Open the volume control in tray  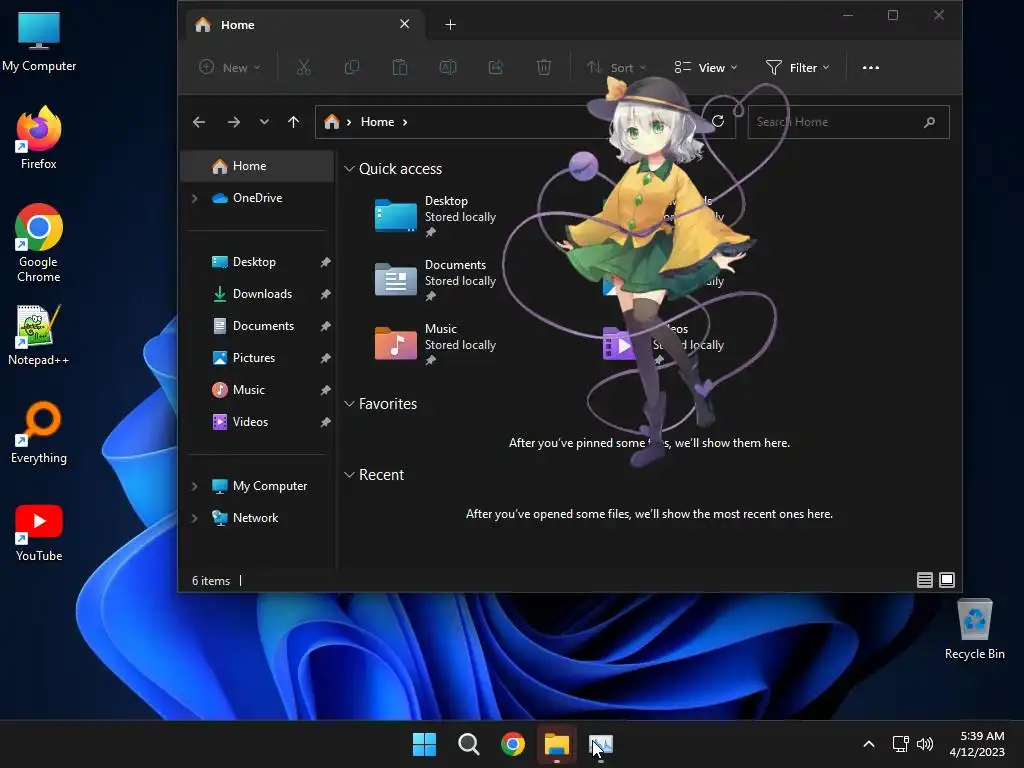[925, 744]
